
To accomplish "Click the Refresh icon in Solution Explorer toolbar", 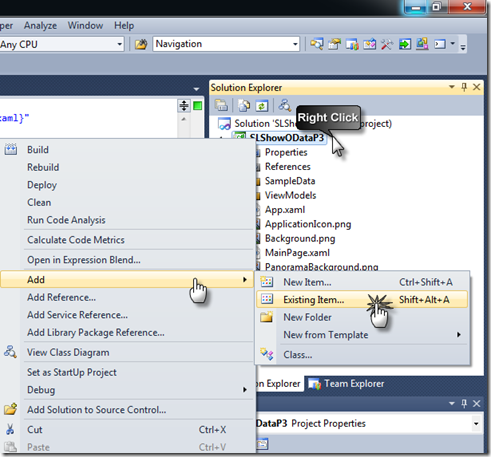I will (262, 105).
